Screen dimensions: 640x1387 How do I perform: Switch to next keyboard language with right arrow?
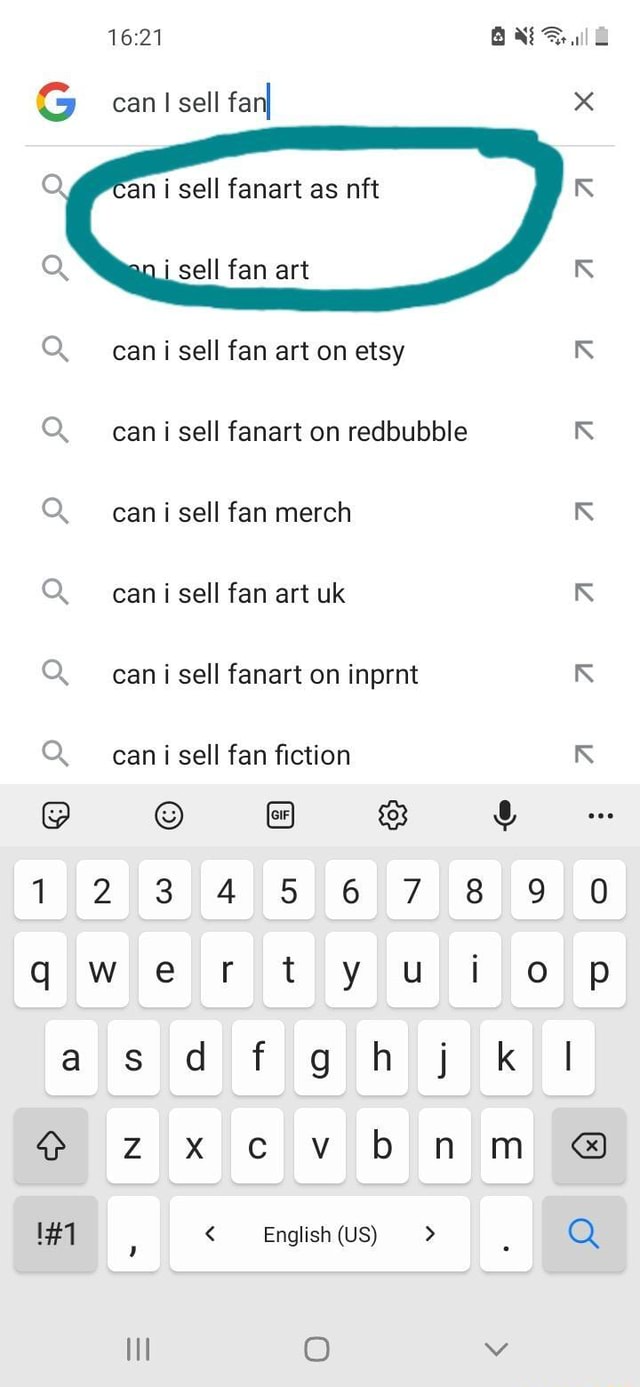(x=430, y=1234)
